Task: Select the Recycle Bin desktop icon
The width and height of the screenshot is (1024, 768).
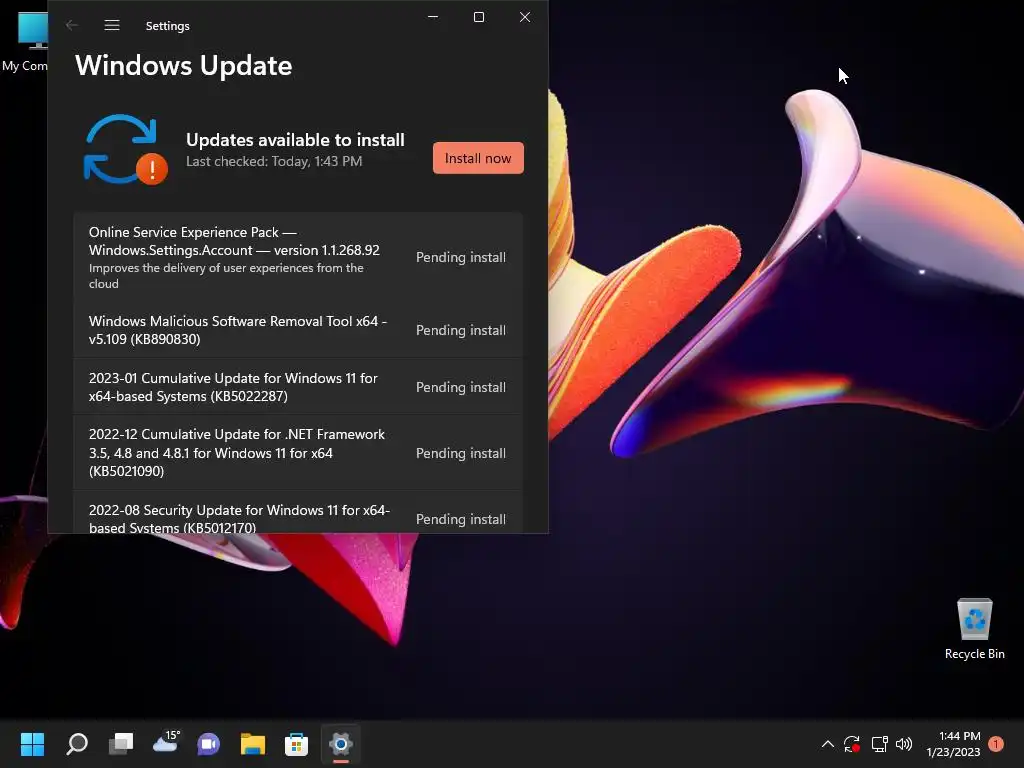Action: [974, 629]
